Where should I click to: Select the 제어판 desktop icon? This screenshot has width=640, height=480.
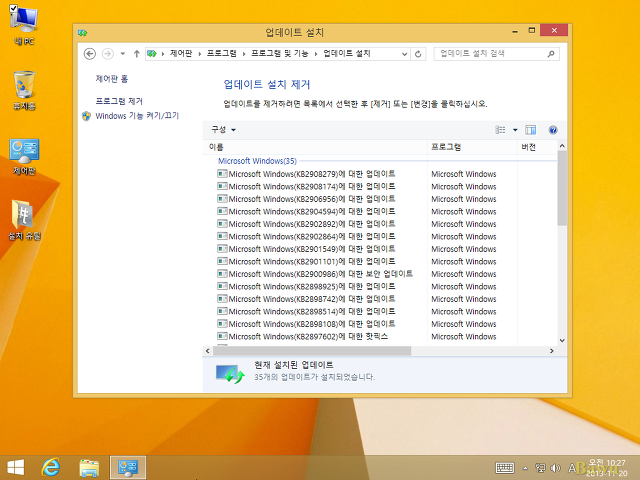[x=24, y=157]
